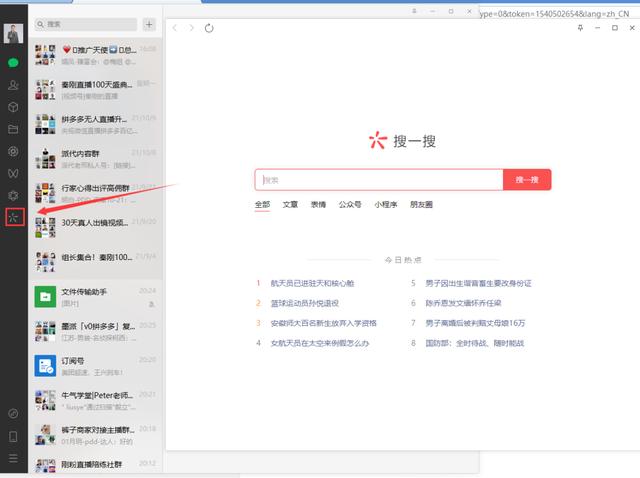The width and height of the screenshot is (640, 478).
Task: Open hot topic number 5 about 身份证
Action: (x=478, y=283)
